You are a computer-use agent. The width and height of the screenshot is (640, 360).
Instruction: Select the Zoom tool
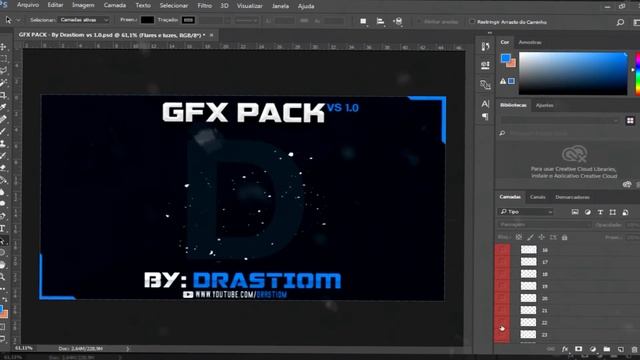(3, 277)
